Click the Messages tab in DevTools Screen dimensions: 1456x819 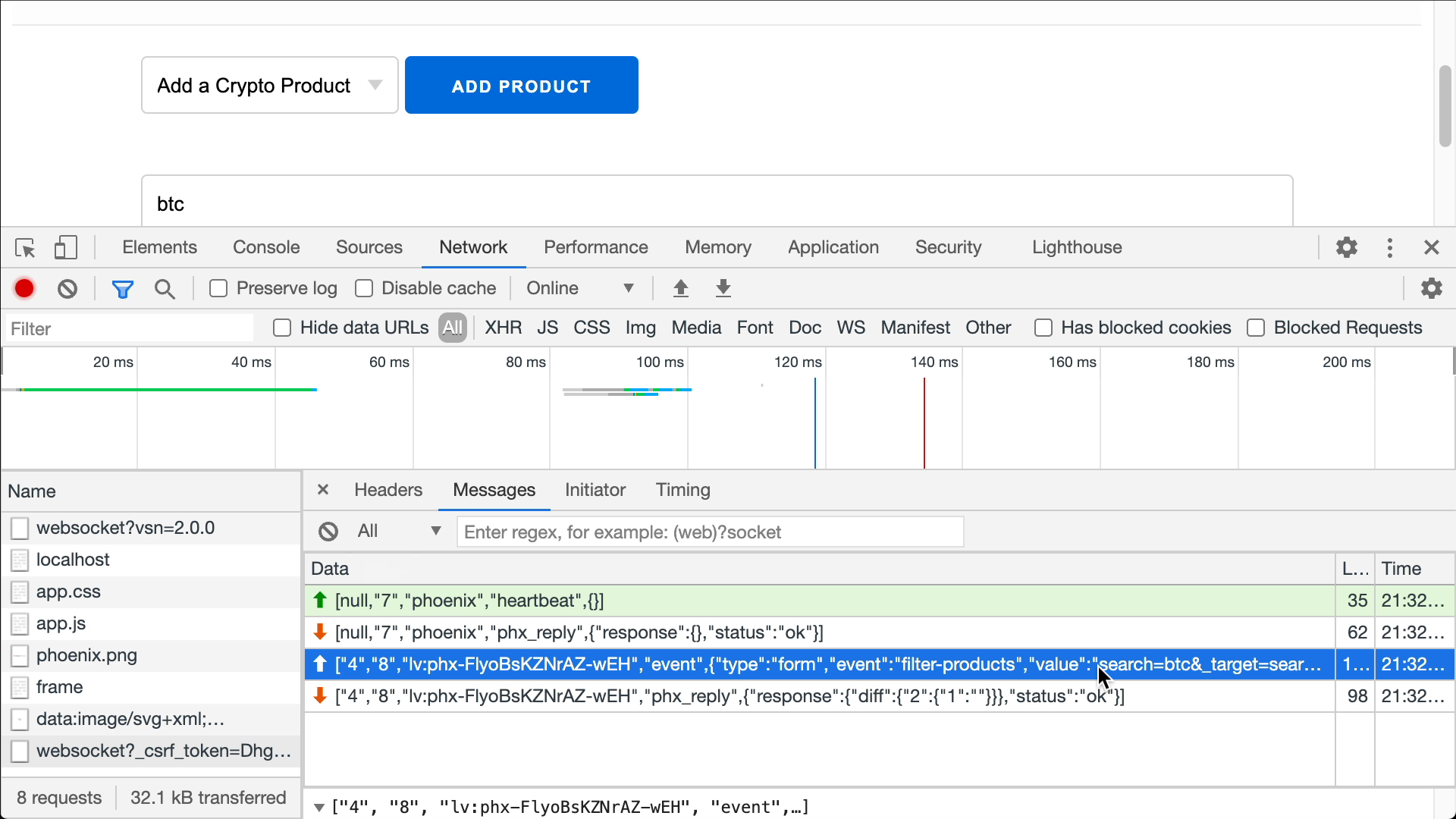click(494, 489)
